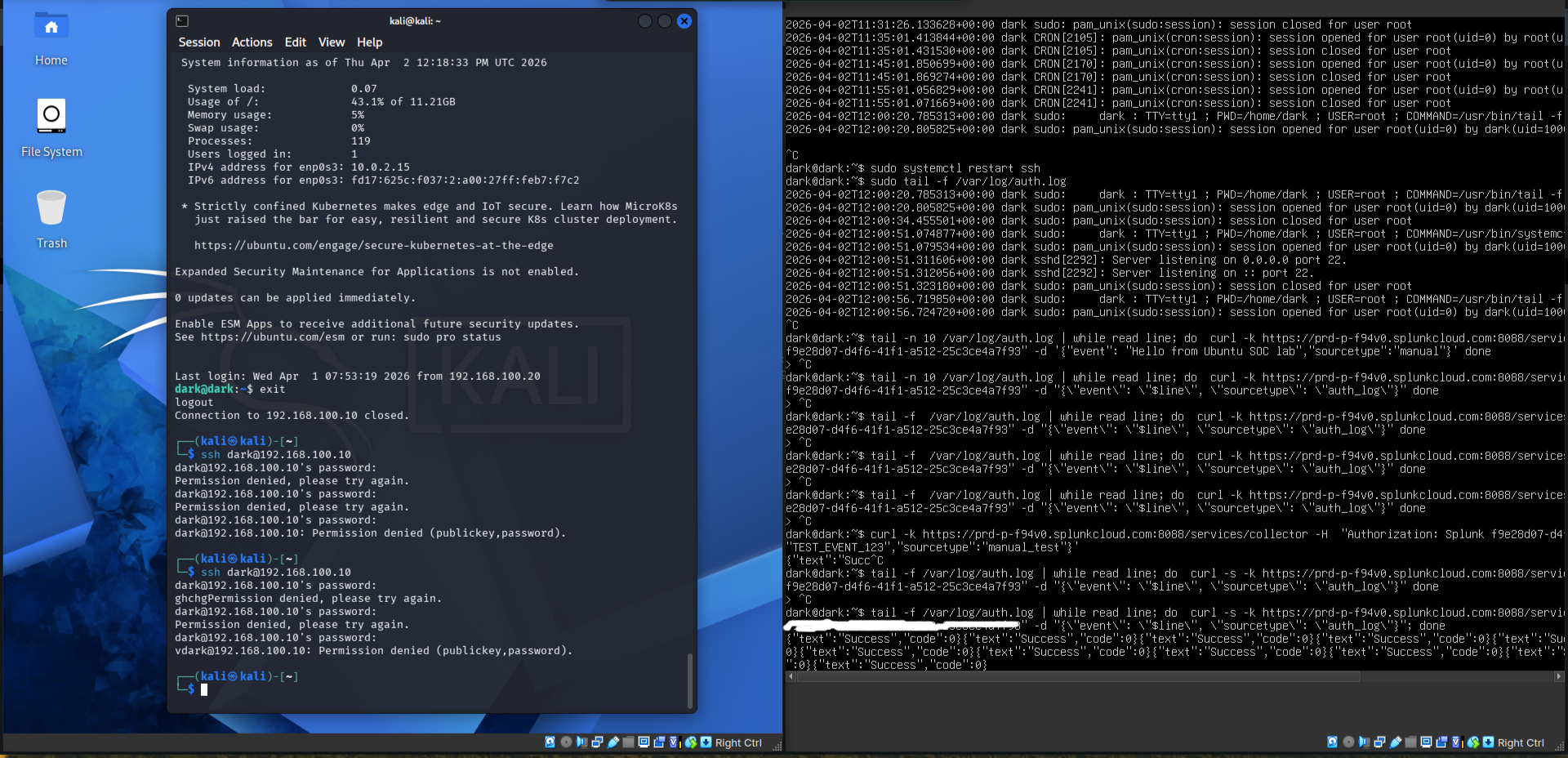This screenshot has height=758, width=1568.
Task: Click the keyboard capture arrow in the Kali VM status bar
Action: (x=706, y=742)
